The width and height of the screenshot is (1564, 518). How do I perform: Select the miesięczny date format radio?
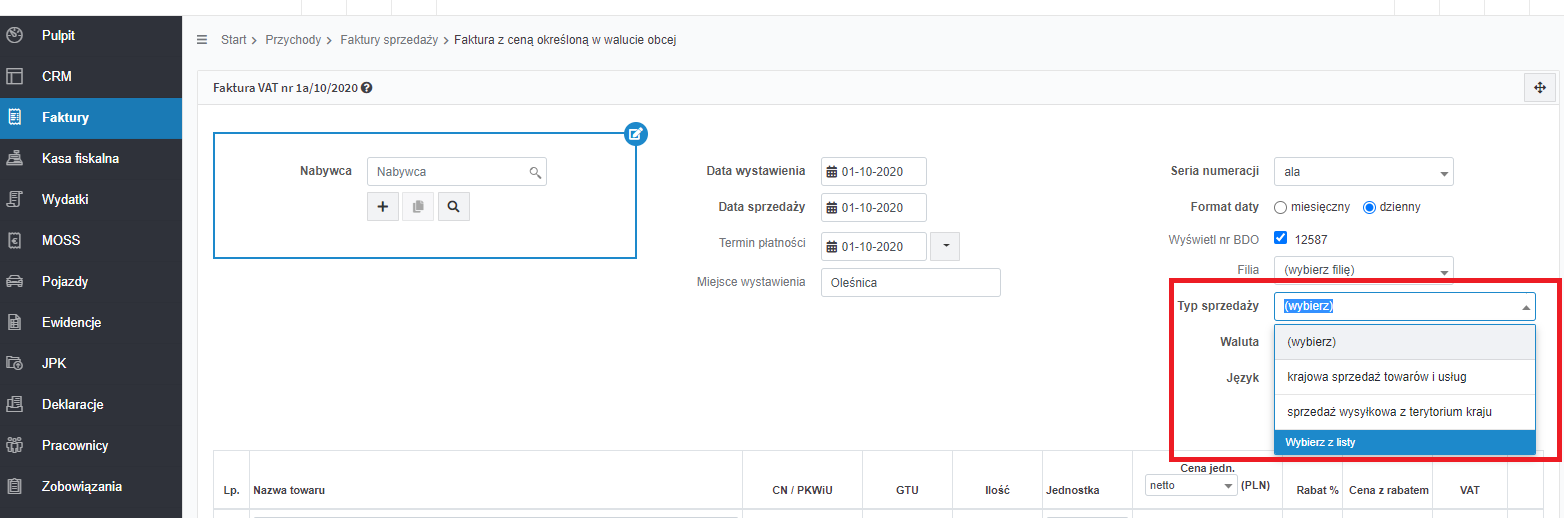(1280, 207)
